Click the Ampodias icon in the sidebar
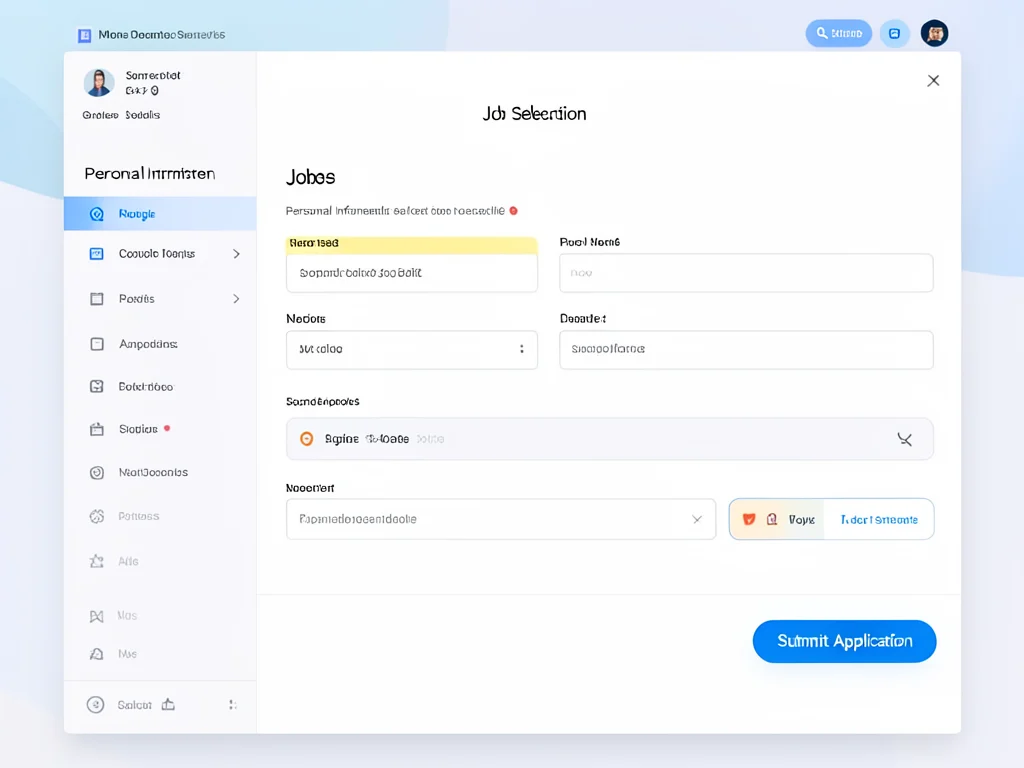The width and height of the screenshot is (1024, 768). click(x=97, y=344)
